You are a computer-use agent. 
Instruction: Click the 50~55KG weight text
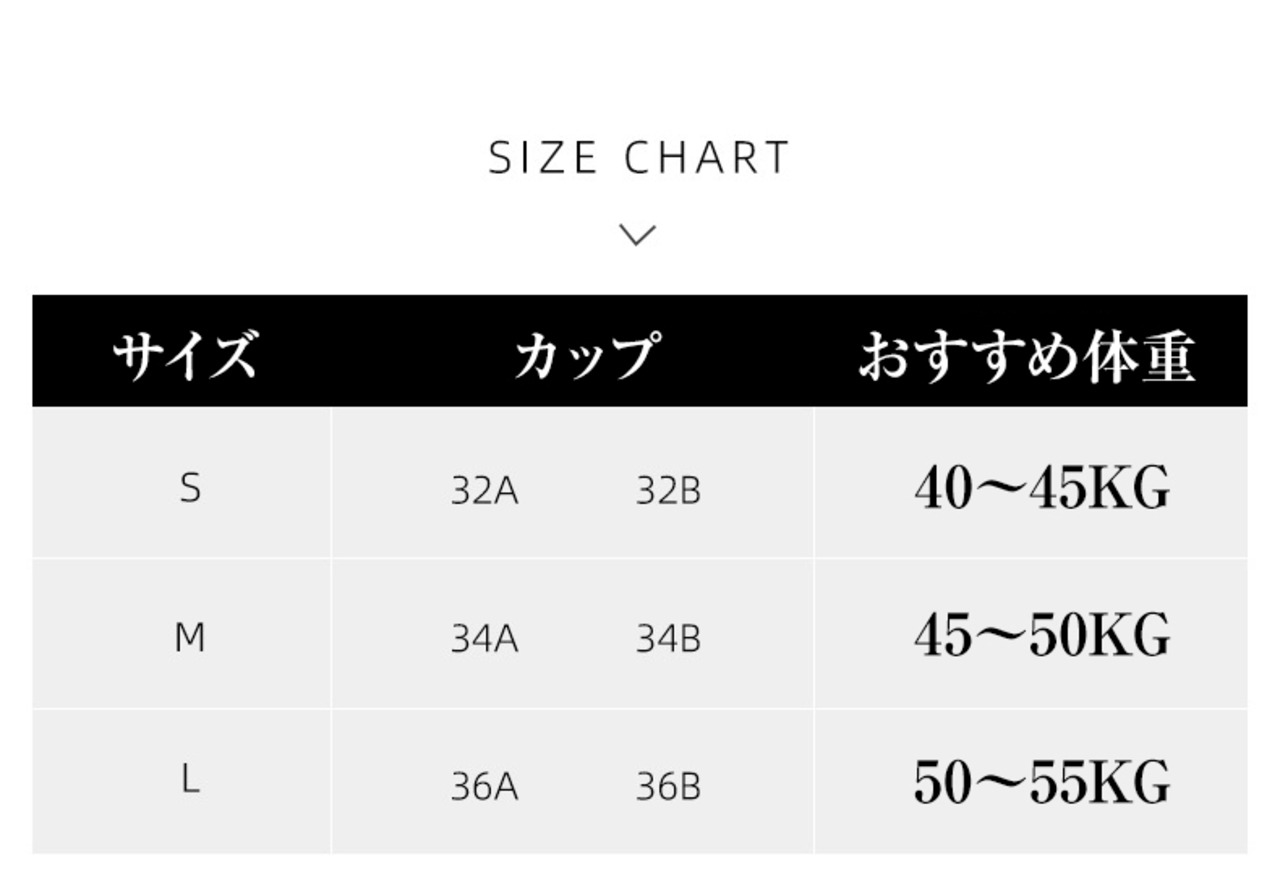(1041, 783)
